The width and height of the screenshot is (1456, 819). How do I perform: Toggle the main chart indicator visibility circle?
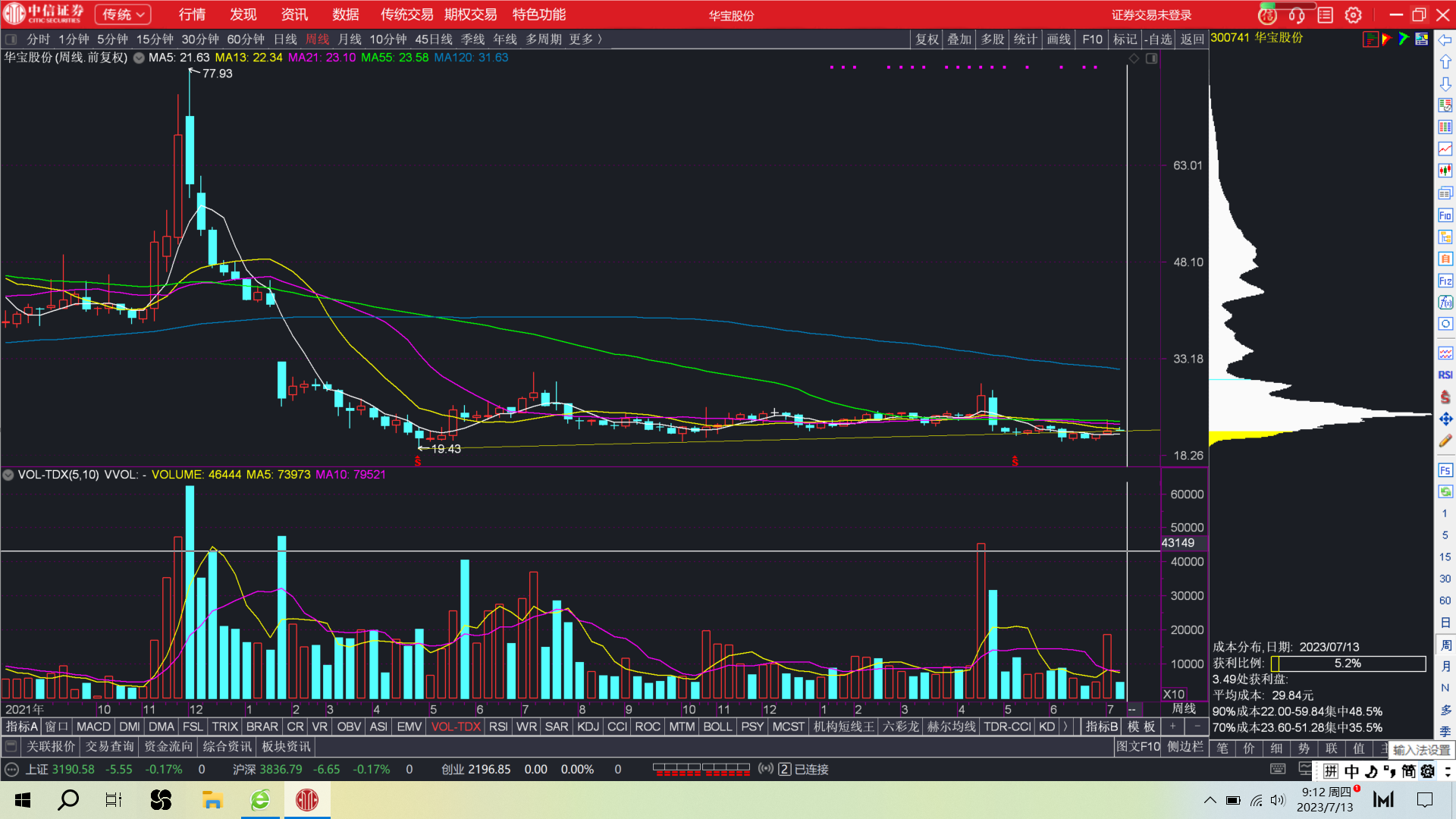click(x=139, y=58)
